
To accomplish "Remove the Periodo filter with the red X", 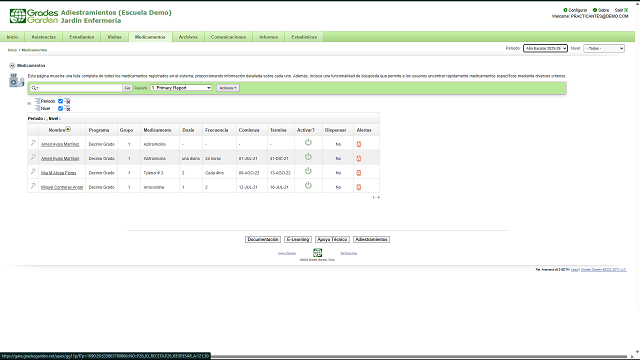I will pos(67,101).
